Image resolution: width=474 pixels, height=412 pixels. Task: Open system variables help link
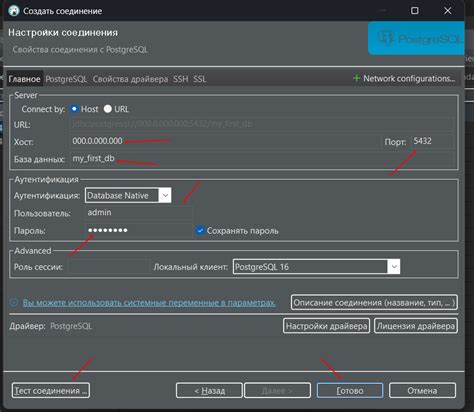(149, 303)
